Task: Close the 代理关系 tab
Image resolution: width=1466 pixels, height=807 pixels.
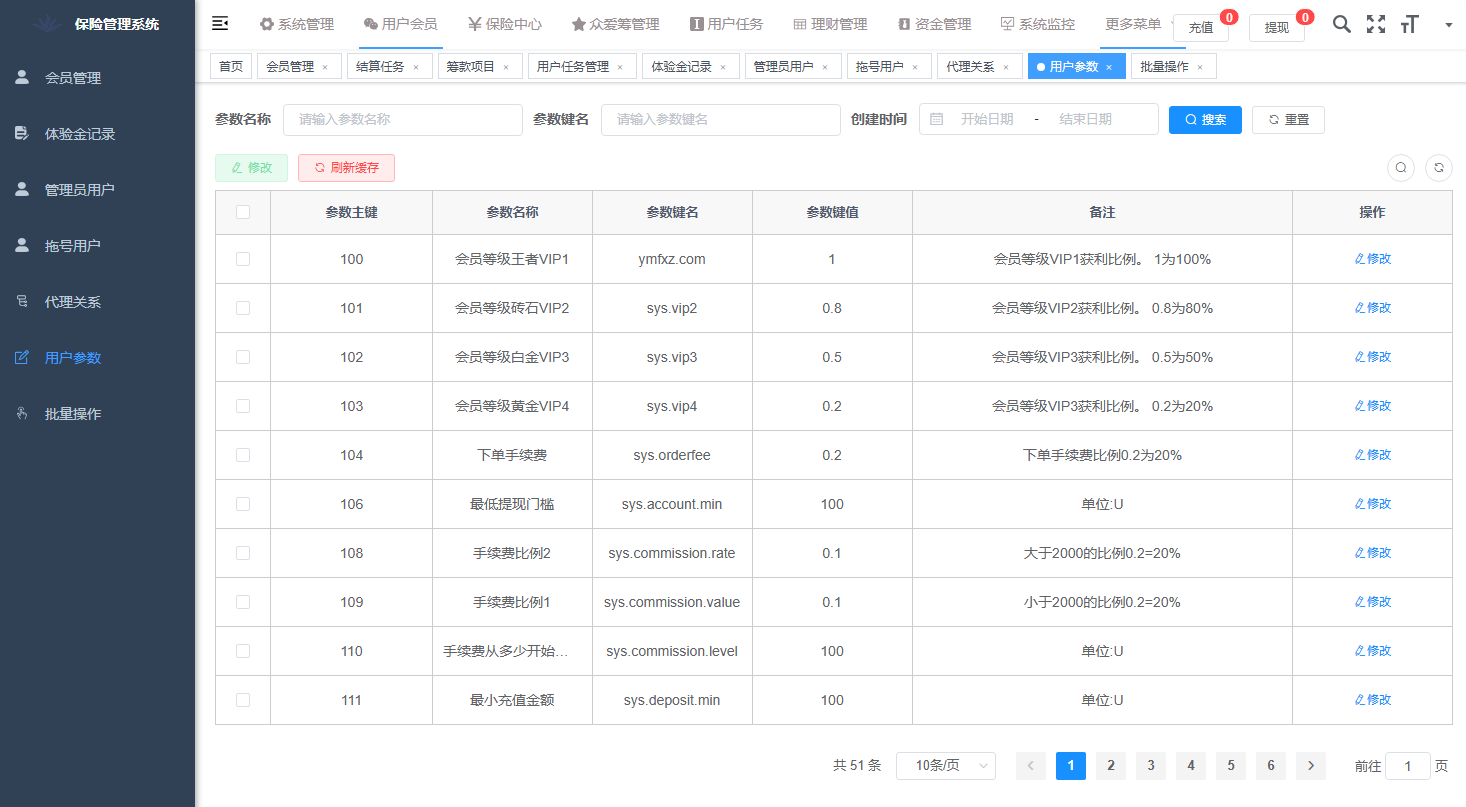Action: tap(1006, 67)
